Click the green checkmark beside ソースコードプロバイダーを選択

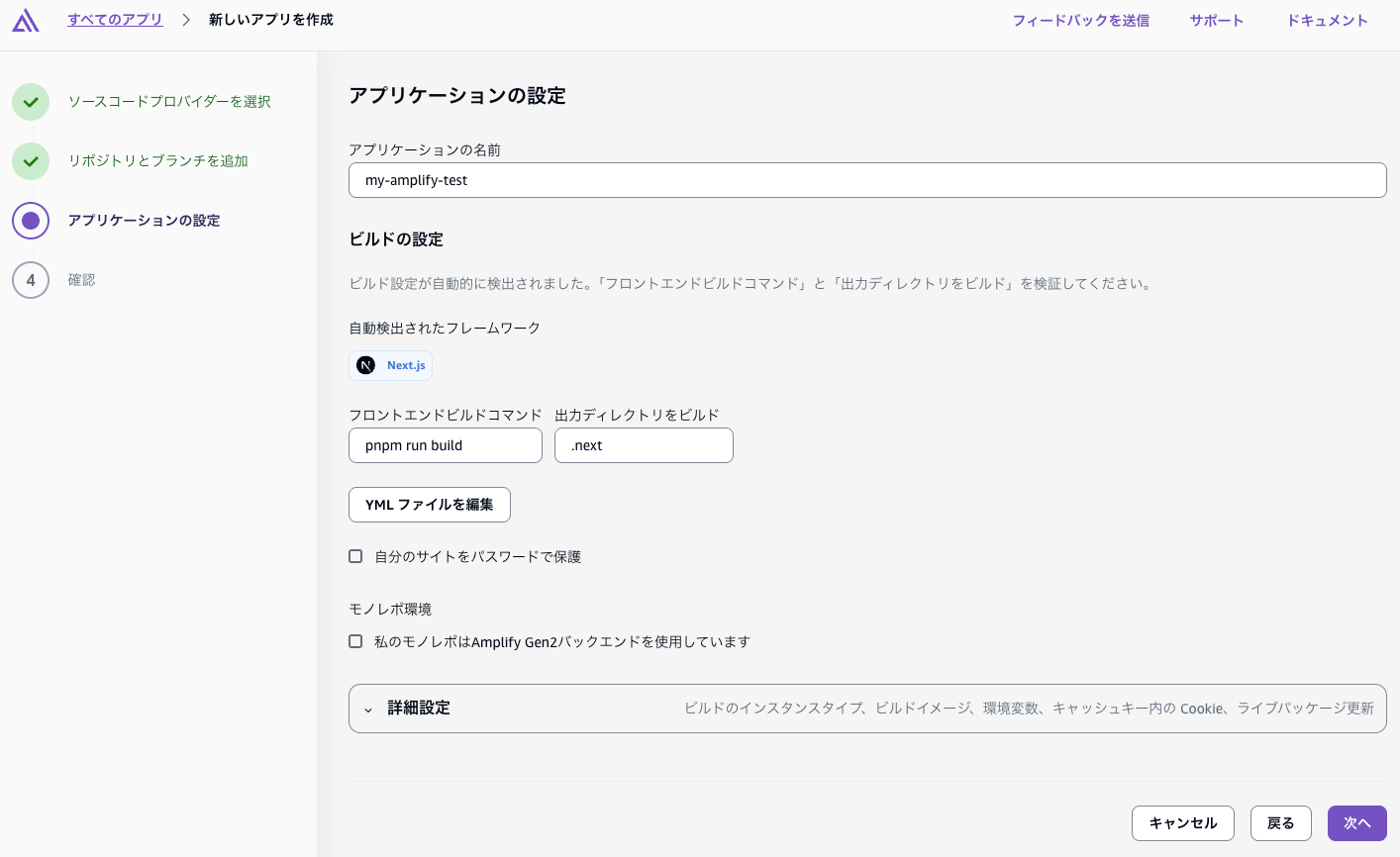tap(31, 102)
